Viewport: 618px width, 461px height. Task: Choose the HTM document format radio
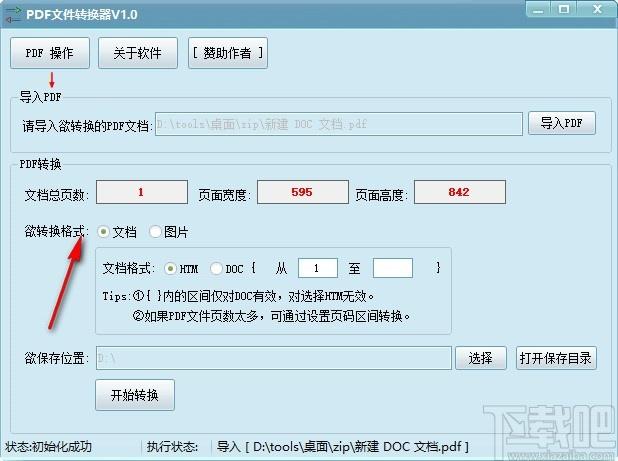point(170,269)
